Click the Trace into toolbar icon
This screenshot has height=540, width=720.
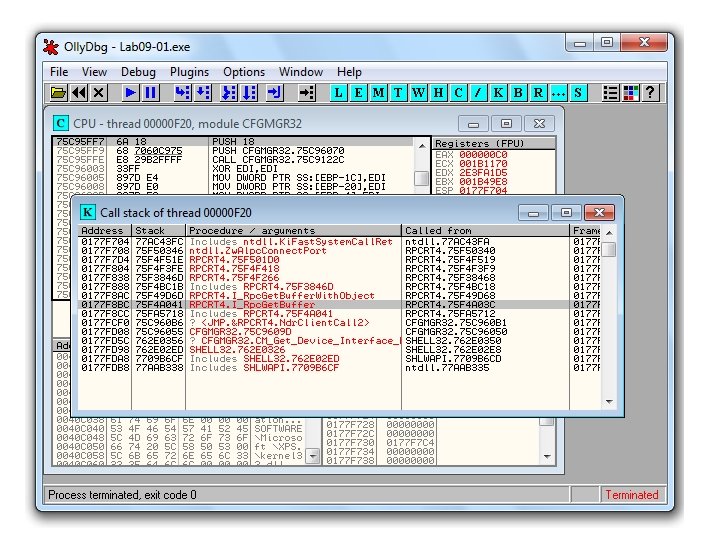(229, 93)
